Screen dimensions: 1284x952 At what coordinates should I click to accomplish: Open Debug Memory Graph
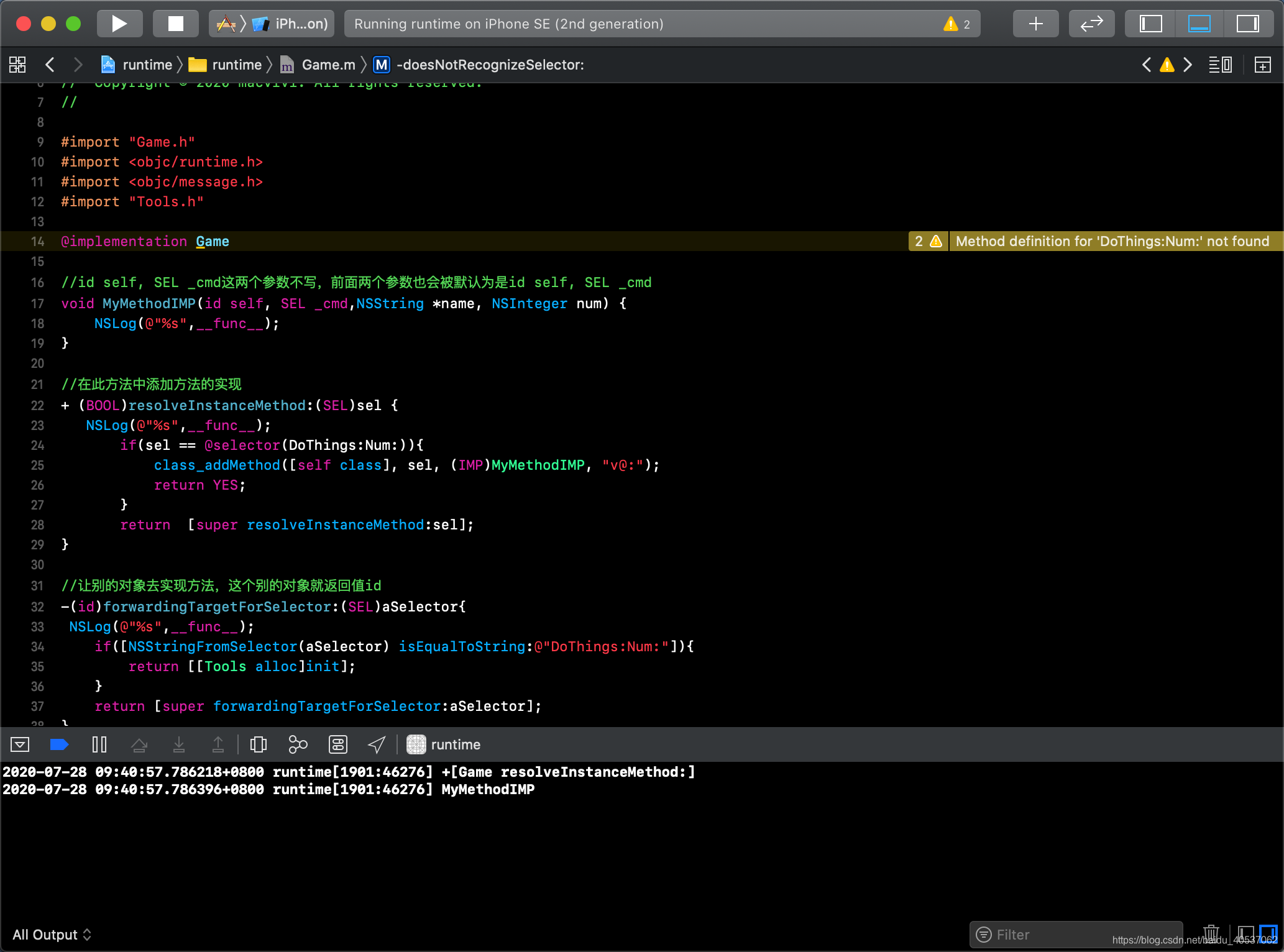[298, 744]
